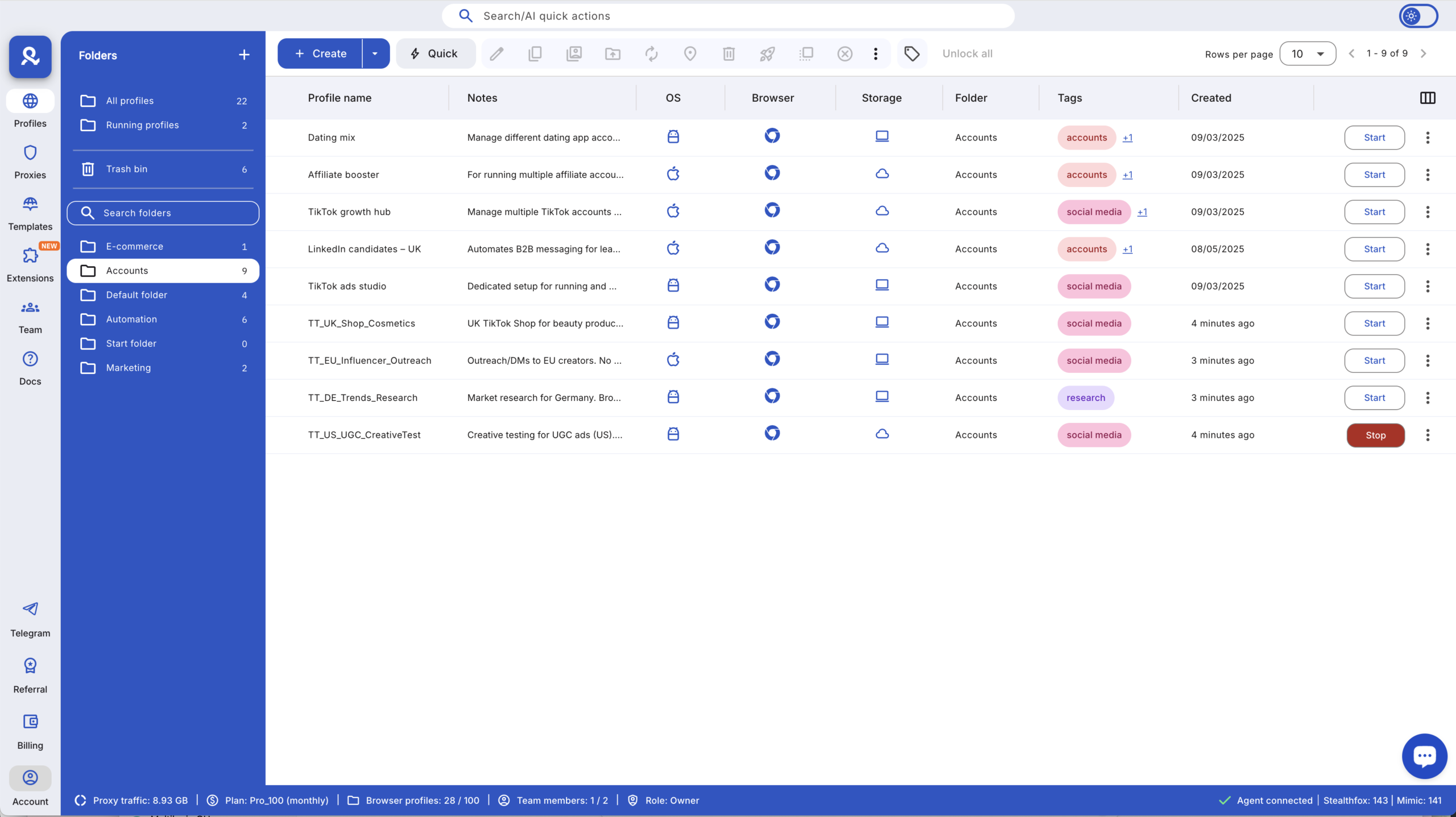
Task: Open the Rows per page dropdown
Action: coord(1307,53)
